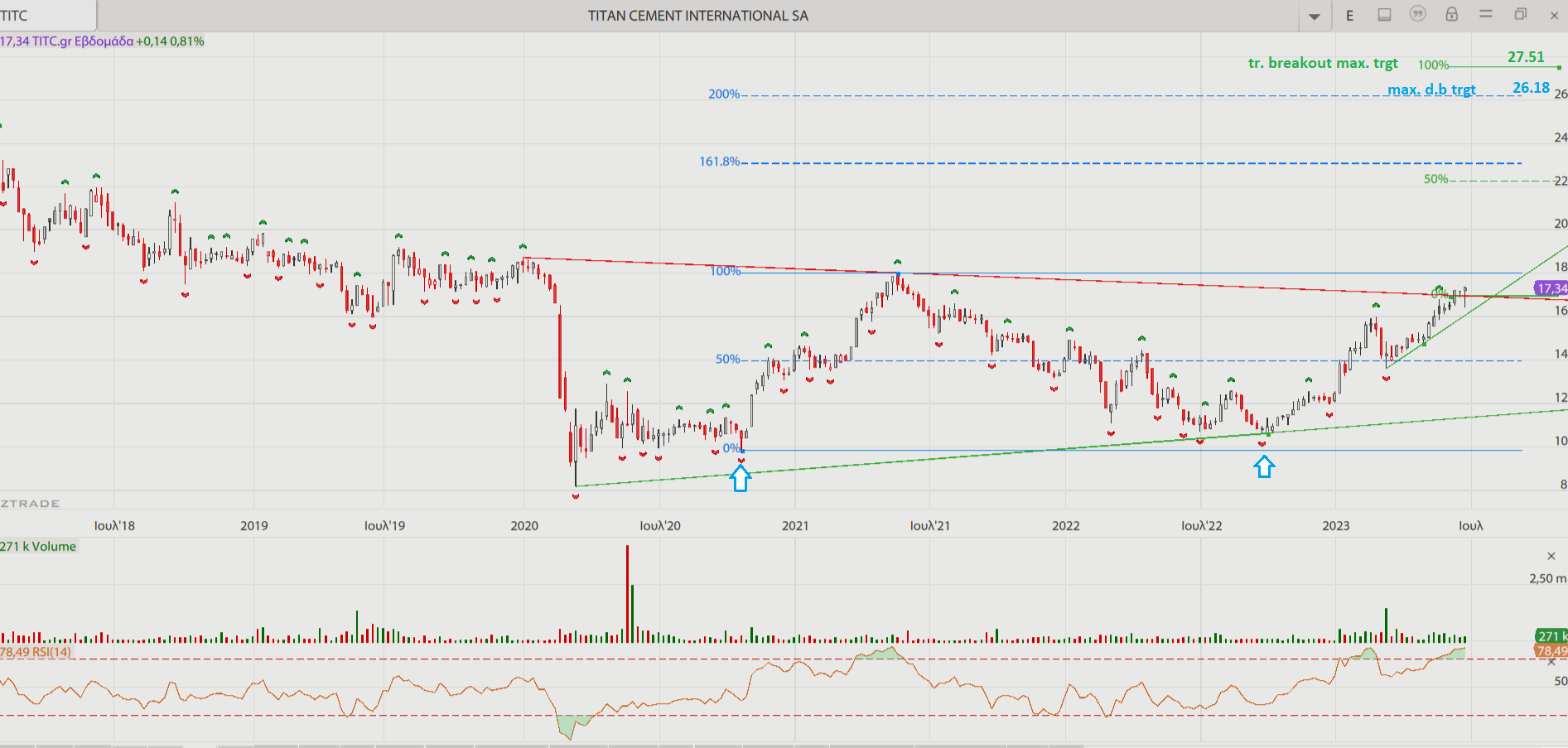1568x748 pixels.
Task: Click the Ιουλ'21 date on time axis
Action: pyautogui.click(x=930, y=525)
